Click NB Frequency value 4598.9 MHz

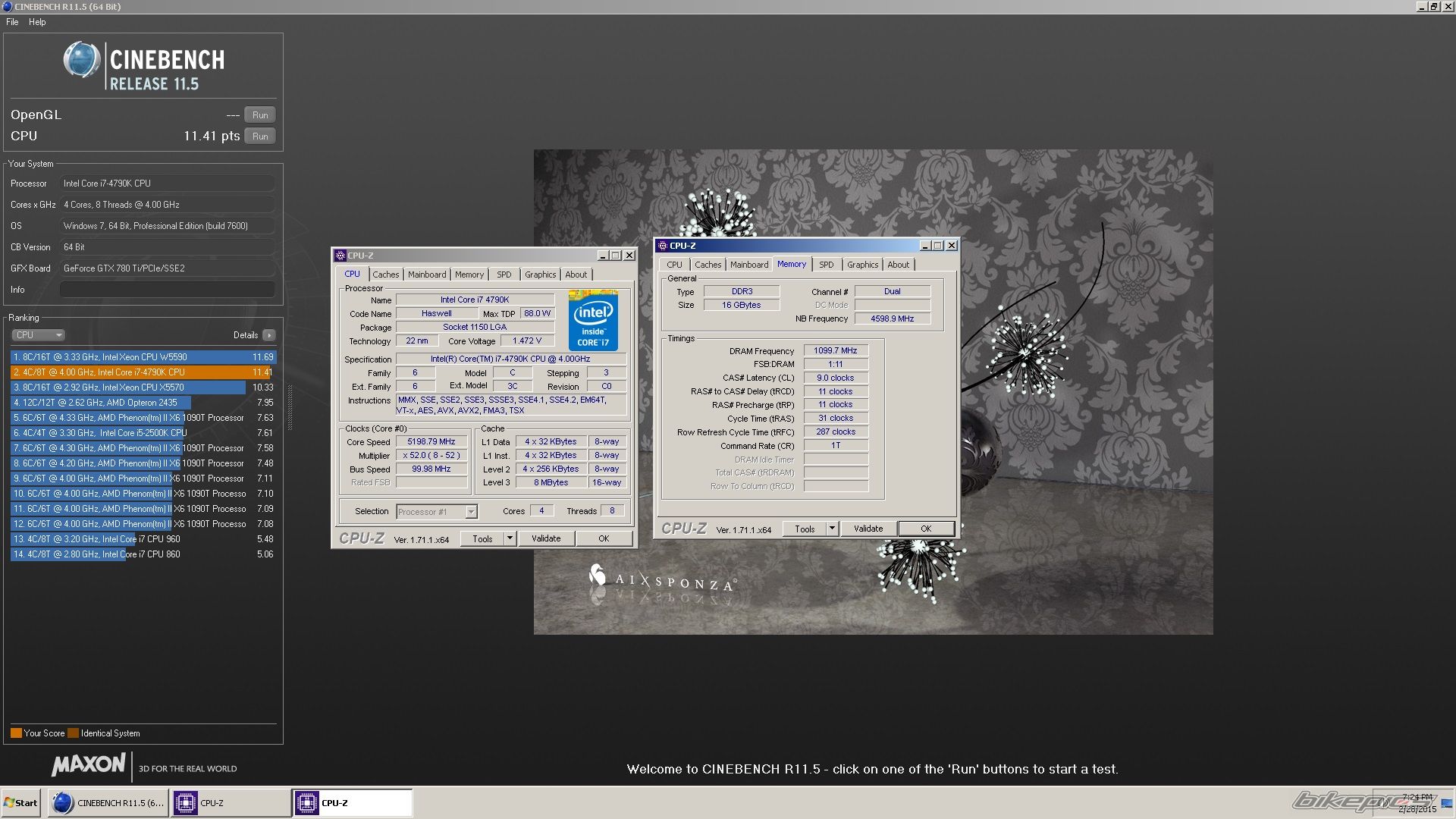(x=893, y=318)
